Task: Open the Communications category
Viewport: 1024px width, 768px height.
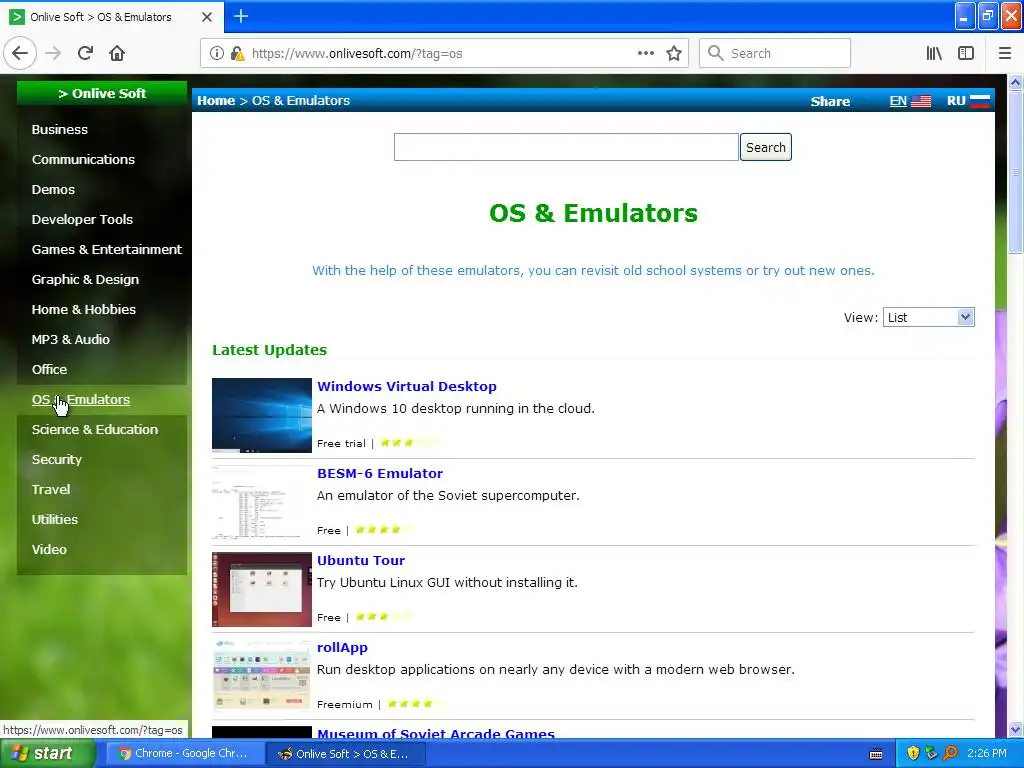Action: (83, 159)
